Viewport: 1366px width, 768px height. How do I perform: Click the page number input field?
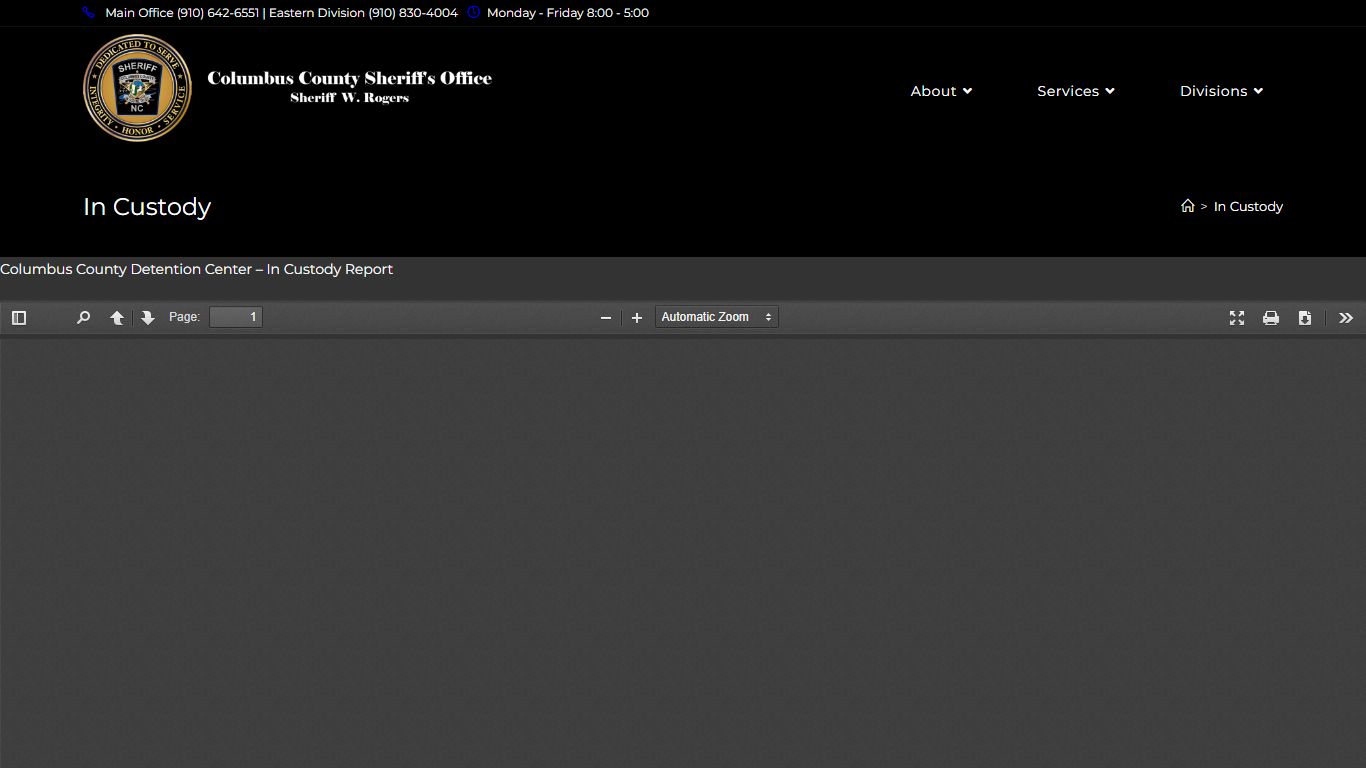coord(236,317)
